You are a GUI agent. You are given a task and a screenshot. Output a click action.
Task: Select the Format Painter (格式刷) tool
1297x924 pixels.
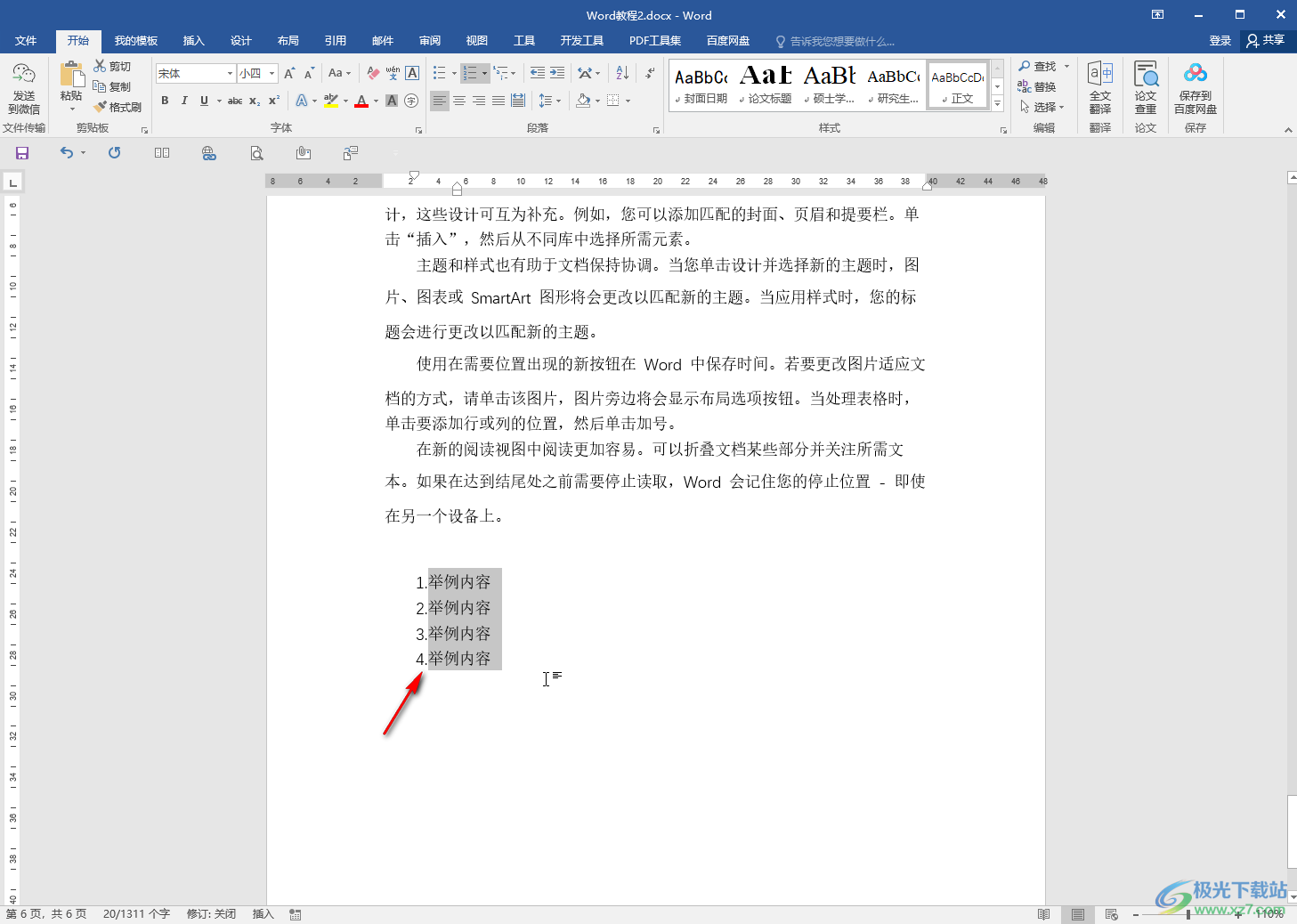[118, 107]
